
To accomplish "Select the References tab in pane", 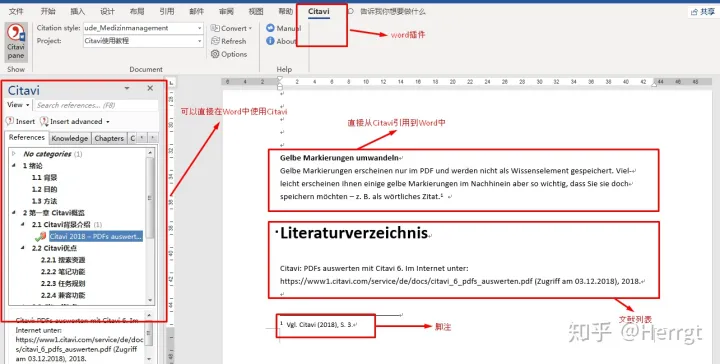I will 27,137.
